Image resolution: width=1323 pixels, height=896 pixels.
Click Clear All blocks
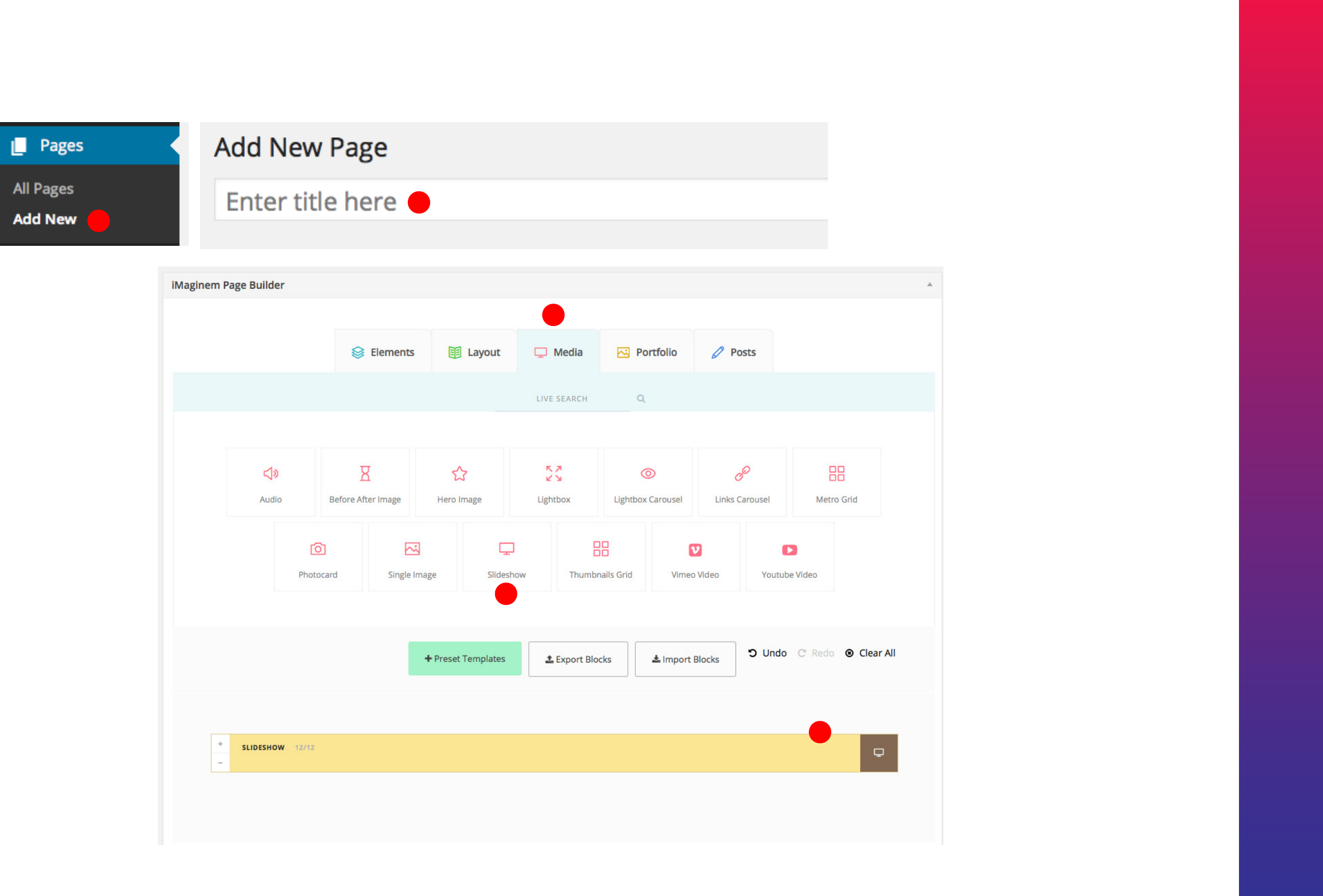click(870, 653)
